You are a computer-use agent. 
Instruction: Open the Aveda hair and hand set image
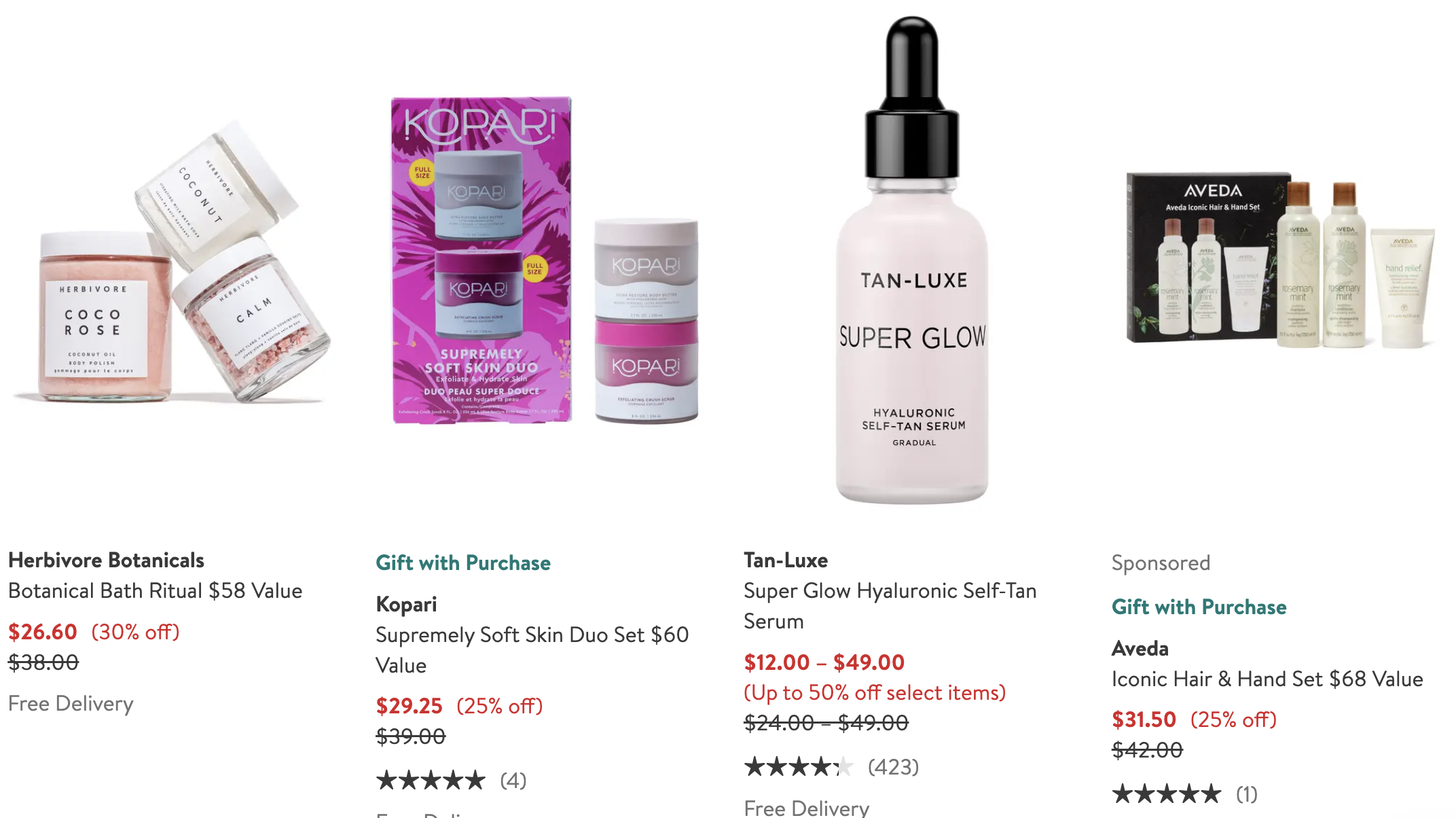click(1281, 260)
